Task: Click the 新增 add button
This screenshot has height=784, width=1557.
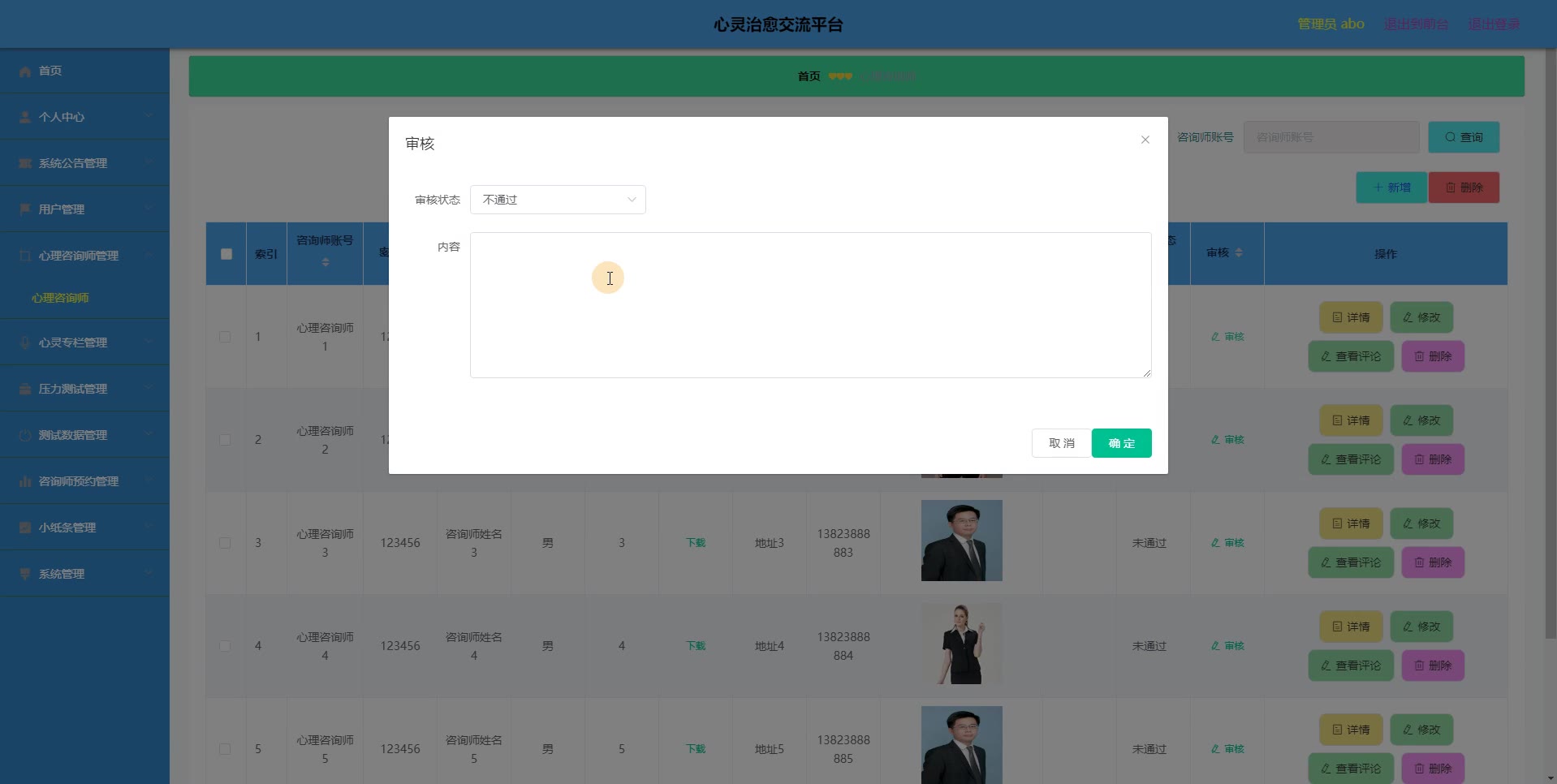Action: click(1391, 187)
